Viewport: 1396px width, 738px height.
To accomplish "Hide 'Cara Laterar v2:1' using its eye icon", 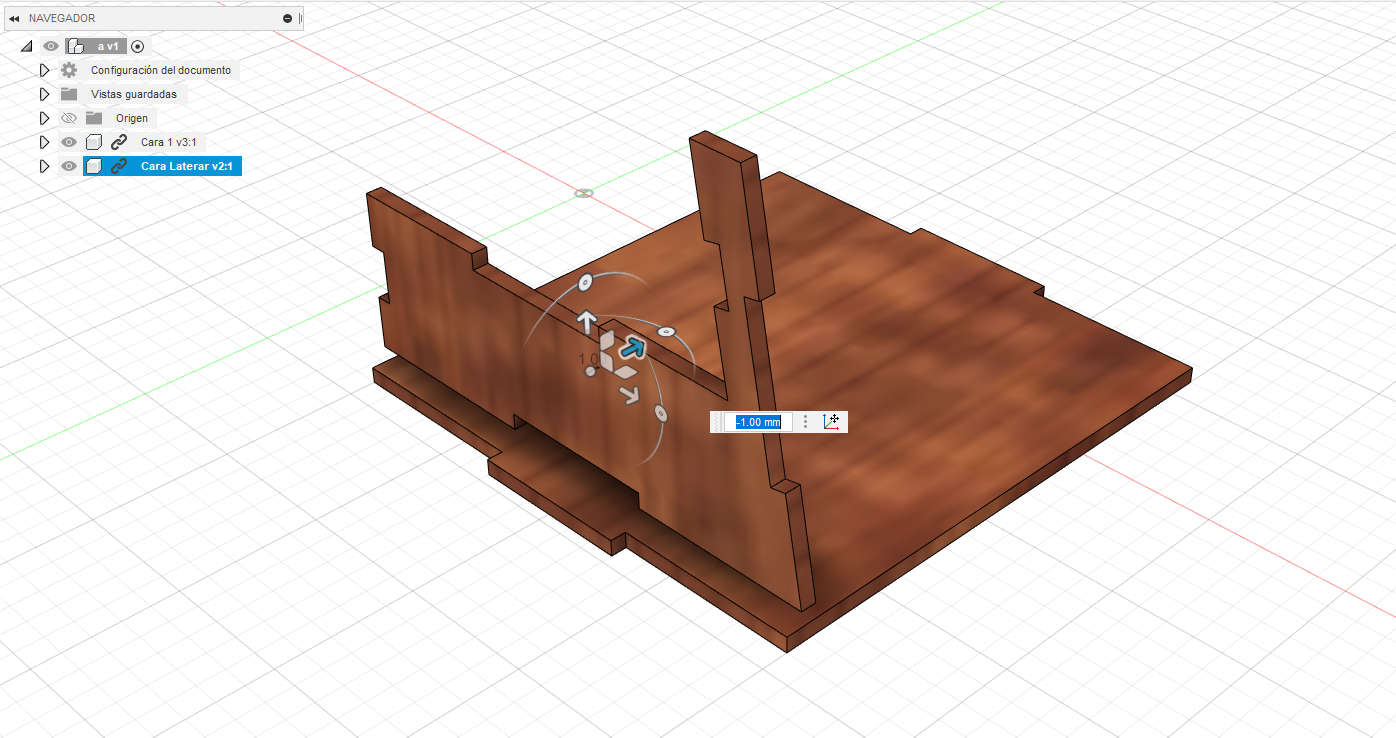I will pyautogui.click(x=69, y=166).
